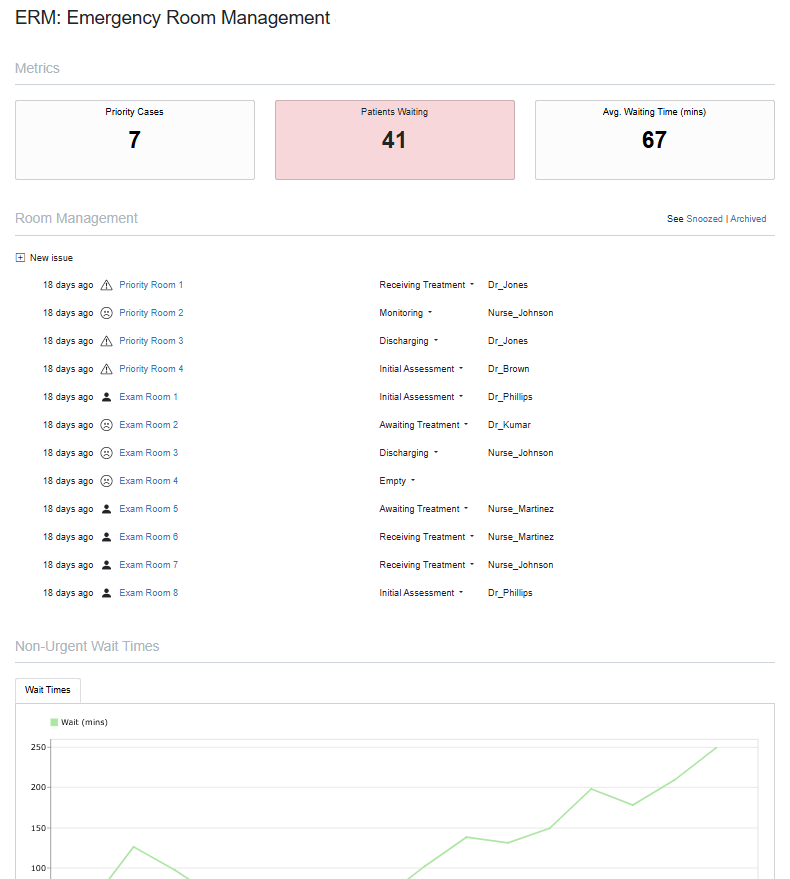The image size is (790, 879).
Task: Open Priority Room 2 Monitoring status dropdown
Action: pos(406,313)
